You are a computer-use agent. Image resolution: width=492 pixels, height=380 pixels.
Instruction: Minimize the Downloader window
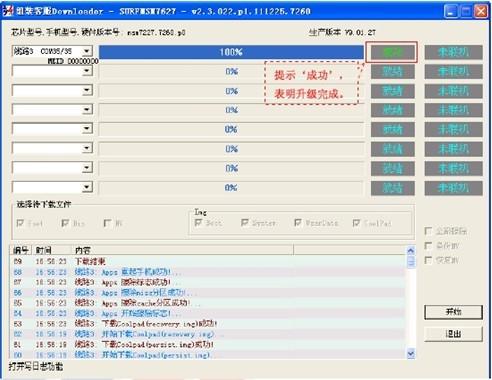pyautogui.click(x=450, y=12)
